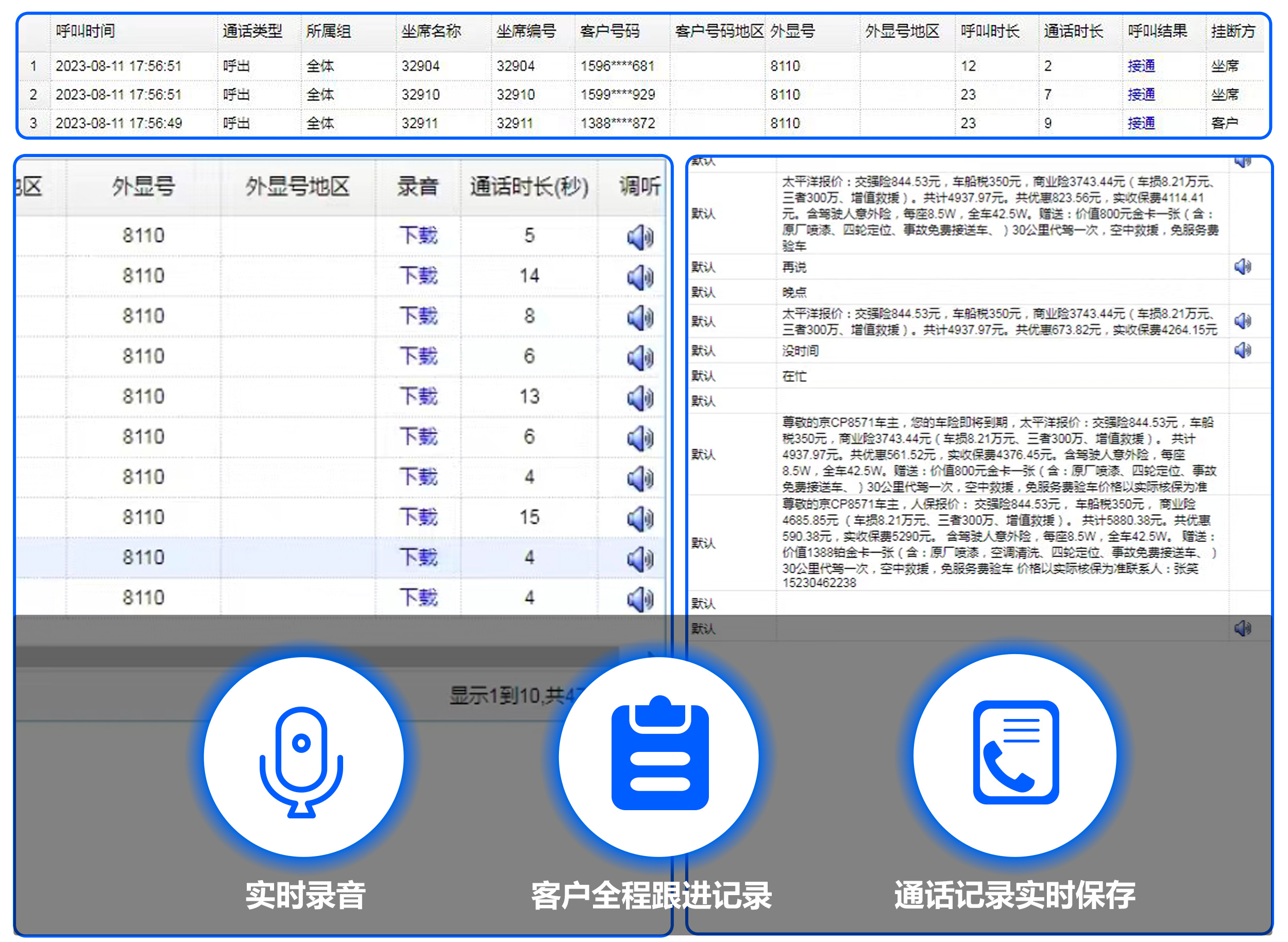Select call row number 2

pyautogui.click(x=33, y=95)
